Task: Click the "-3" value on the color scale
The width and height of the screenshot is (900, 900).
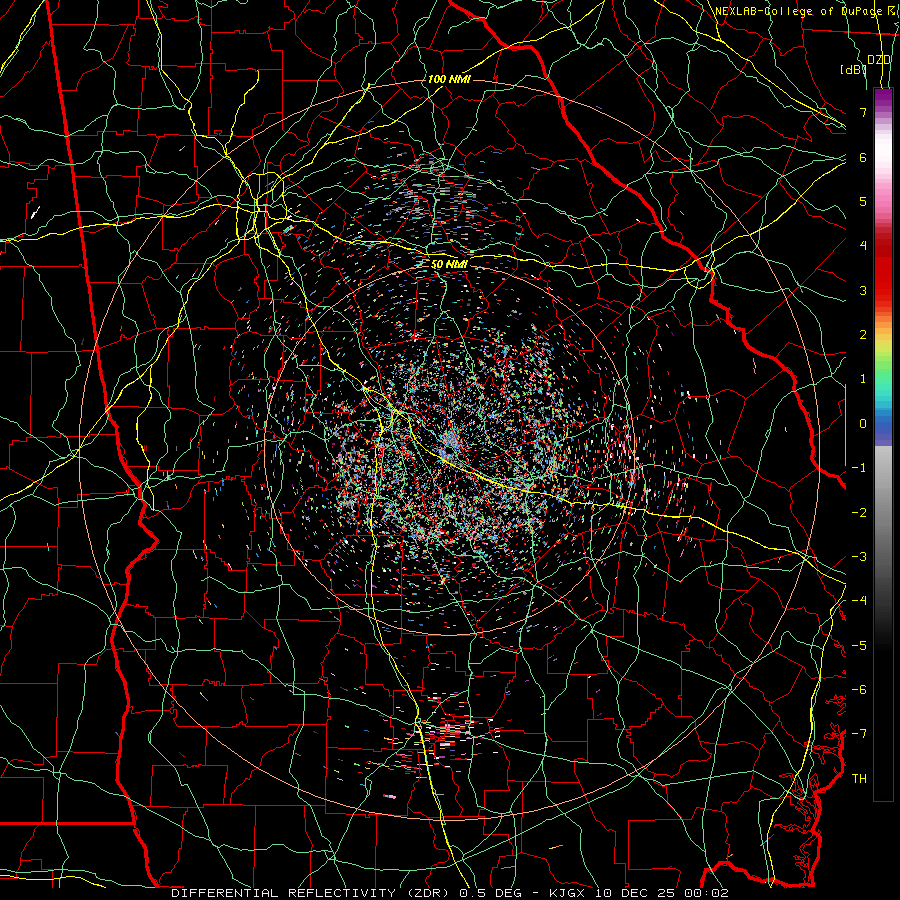Action: coord(859,557)
